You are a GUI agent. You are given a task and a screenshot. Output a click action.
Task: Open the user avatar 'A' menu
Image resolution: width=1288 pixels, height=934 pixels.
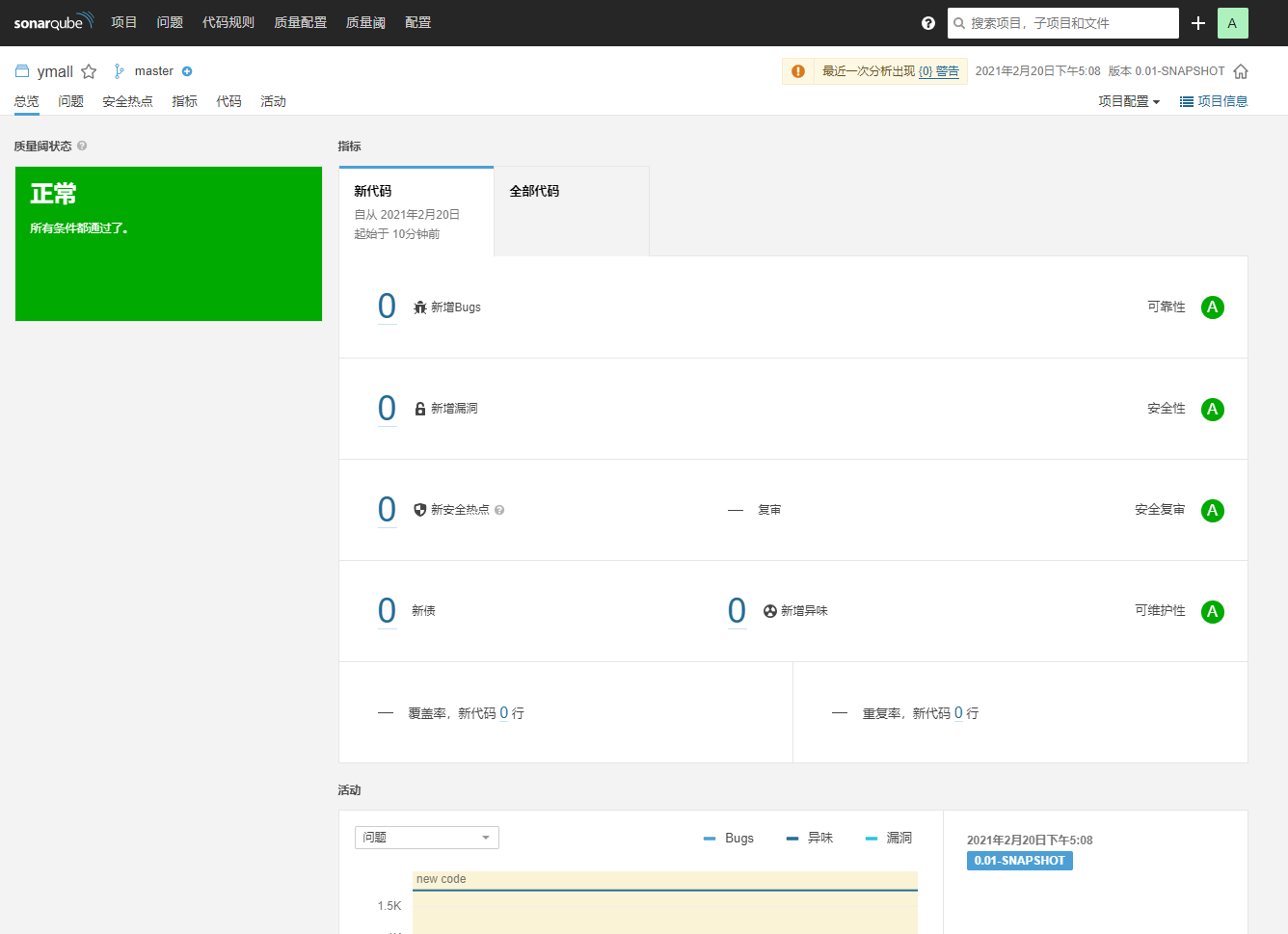pos(1232,23)
